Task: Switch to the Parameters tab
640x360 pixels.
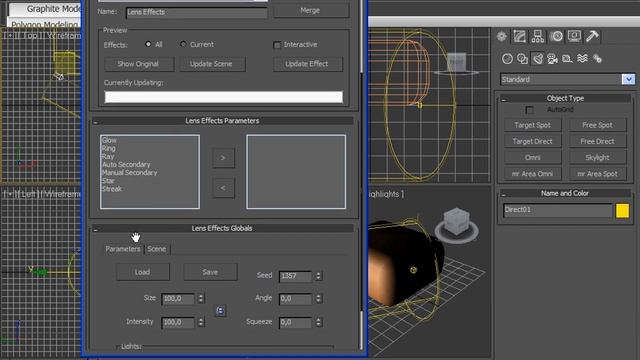Action: pos(123,249)
